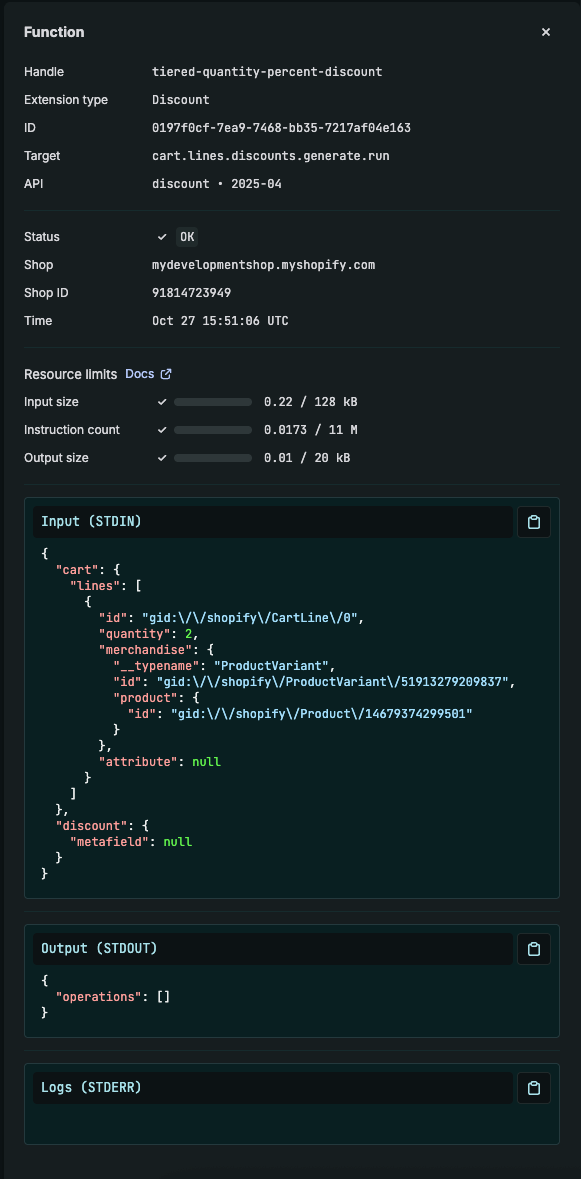The image size is (581, 1179).
Task: Click the Product gid 14679374299501
Action: point(321,714)
